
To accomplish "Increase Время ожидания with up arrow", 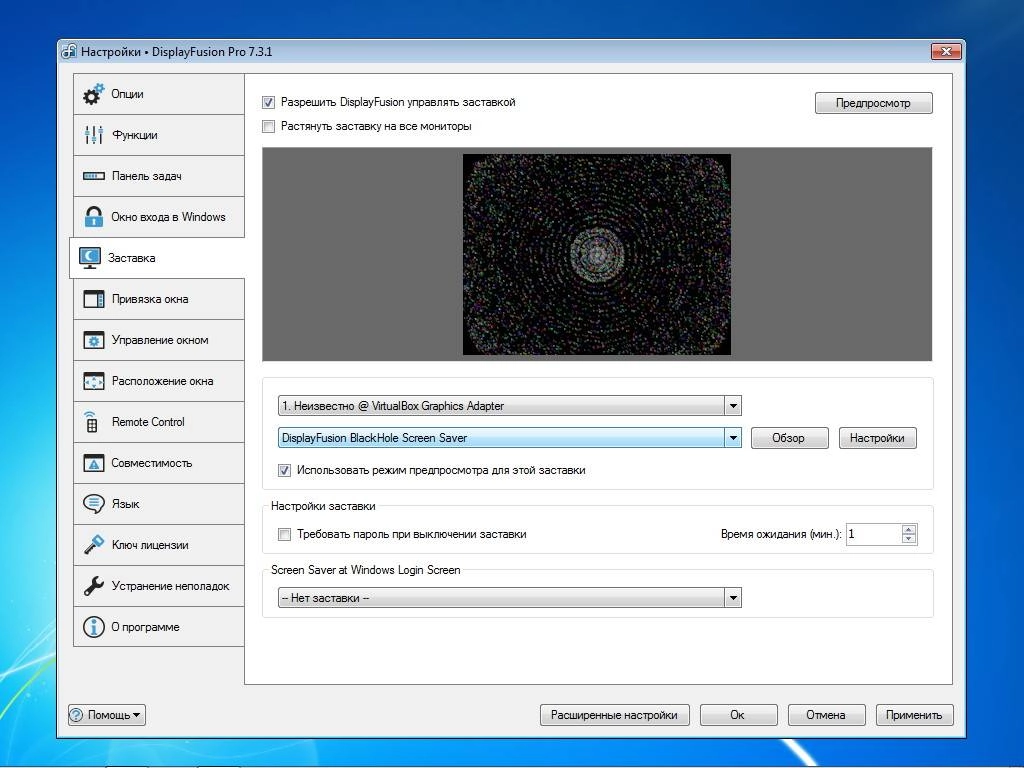I will tap(909, 530).
